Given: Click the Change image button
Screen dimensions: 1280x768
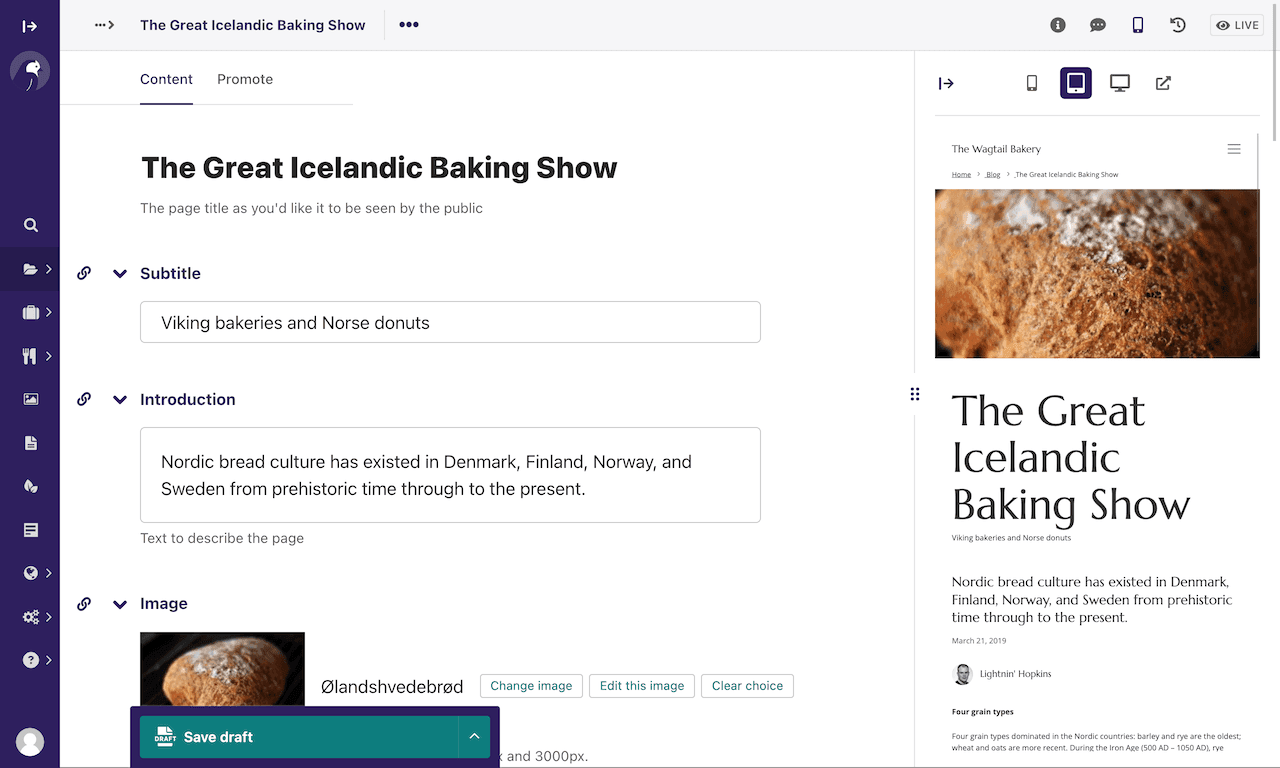Looking at the screenshot, I should tap(531, 686).
